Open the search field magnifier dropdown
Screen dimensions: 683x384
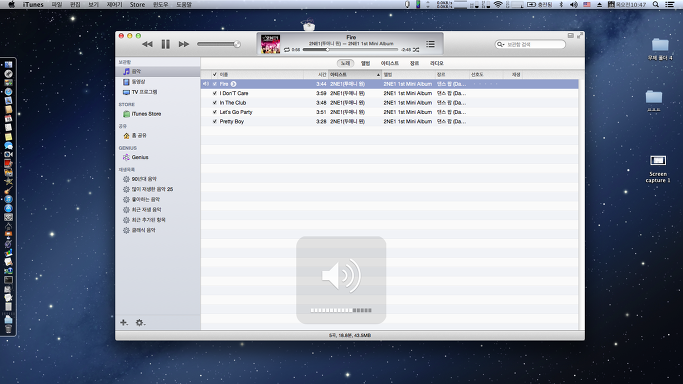coord(500,44)
